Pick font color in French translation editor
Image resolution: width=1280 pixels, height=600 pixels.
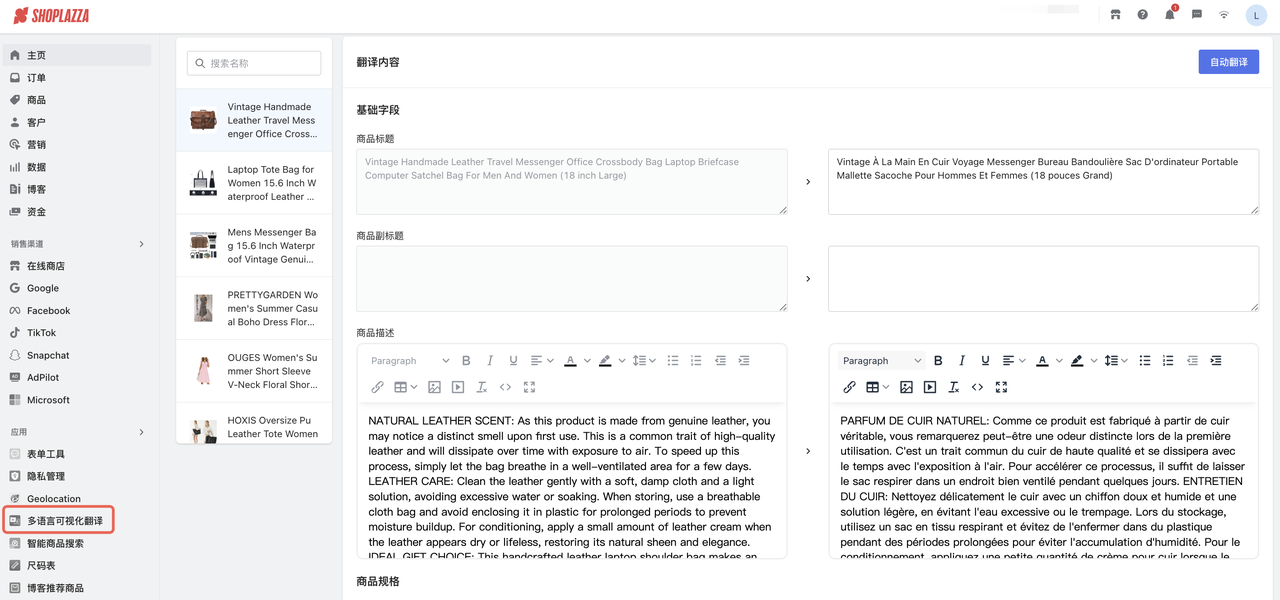point(1042,361)
